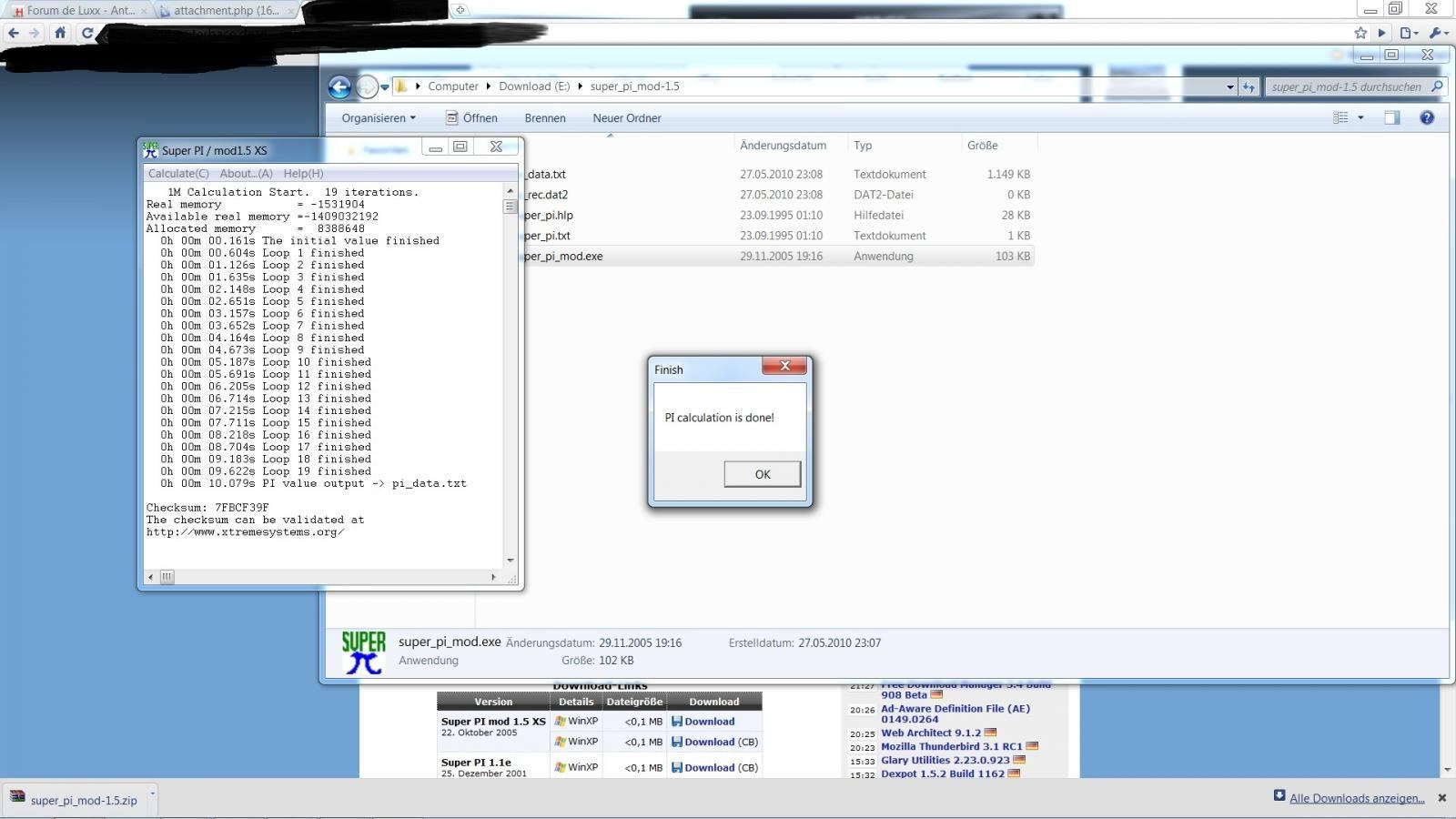Click Alle Downloads anzeigen link
The image size is (1456, 819).
pyautogui.click(x=1357, y=798)
